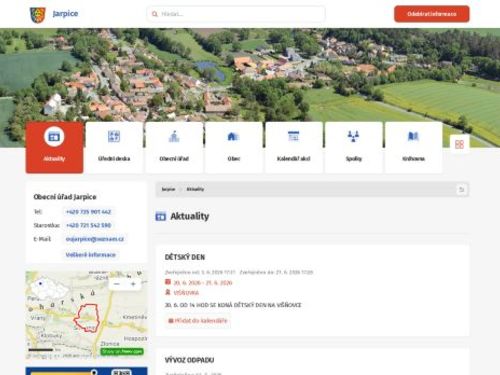Open the Obecní úřad tile
The height and width of the screenshot is (375, 500).
pyautogui.click(x=174, y=147)
